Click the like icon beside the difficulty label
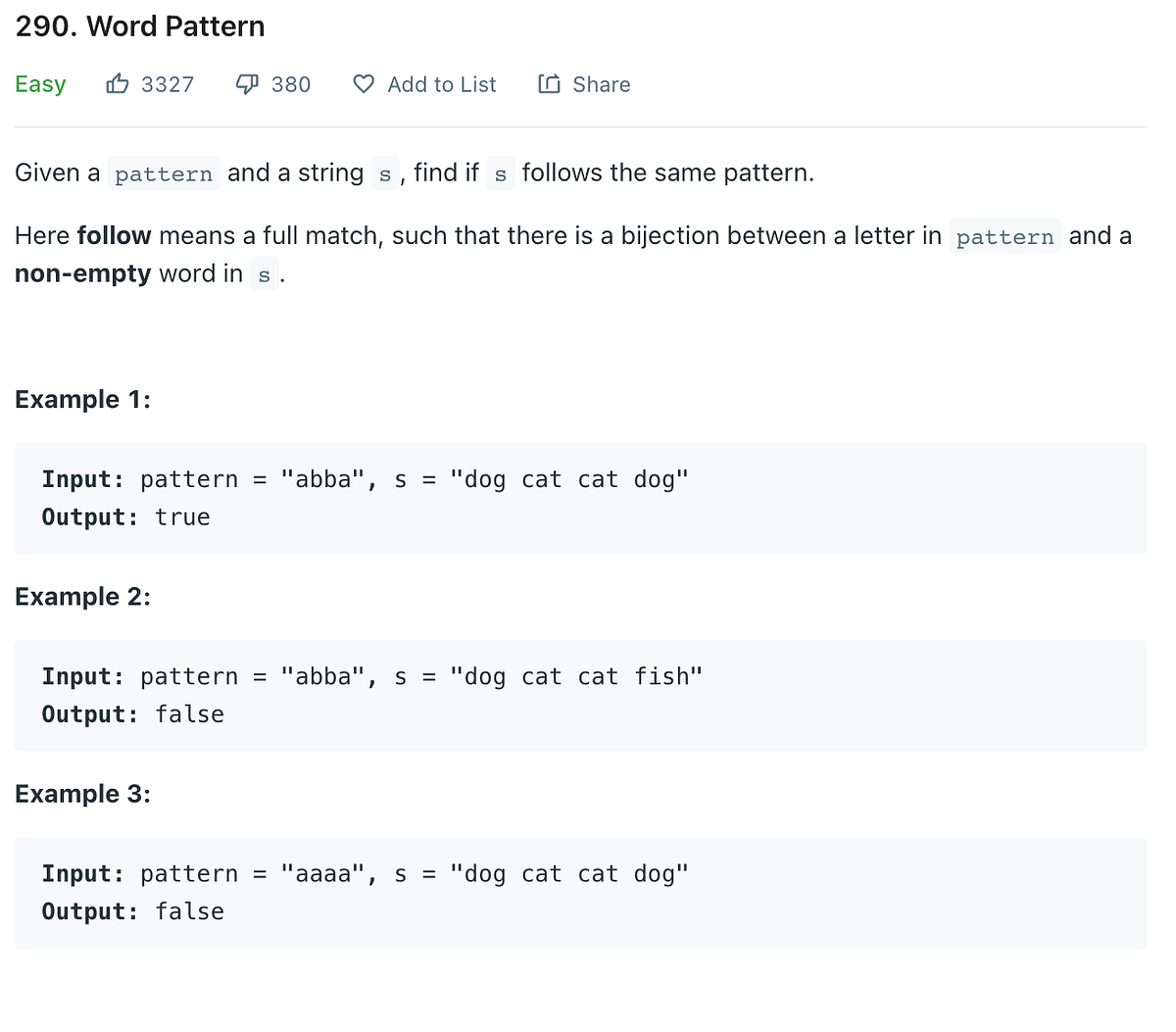 point(118,84)
